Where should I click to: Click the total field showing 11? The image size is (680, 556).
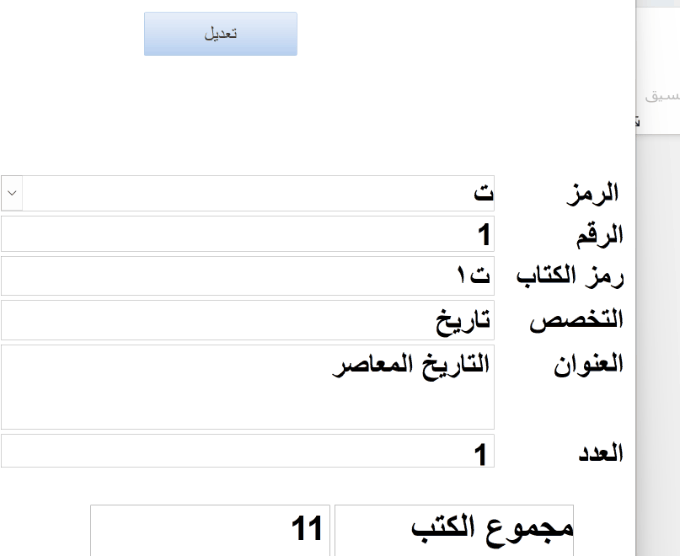point(210,530)
